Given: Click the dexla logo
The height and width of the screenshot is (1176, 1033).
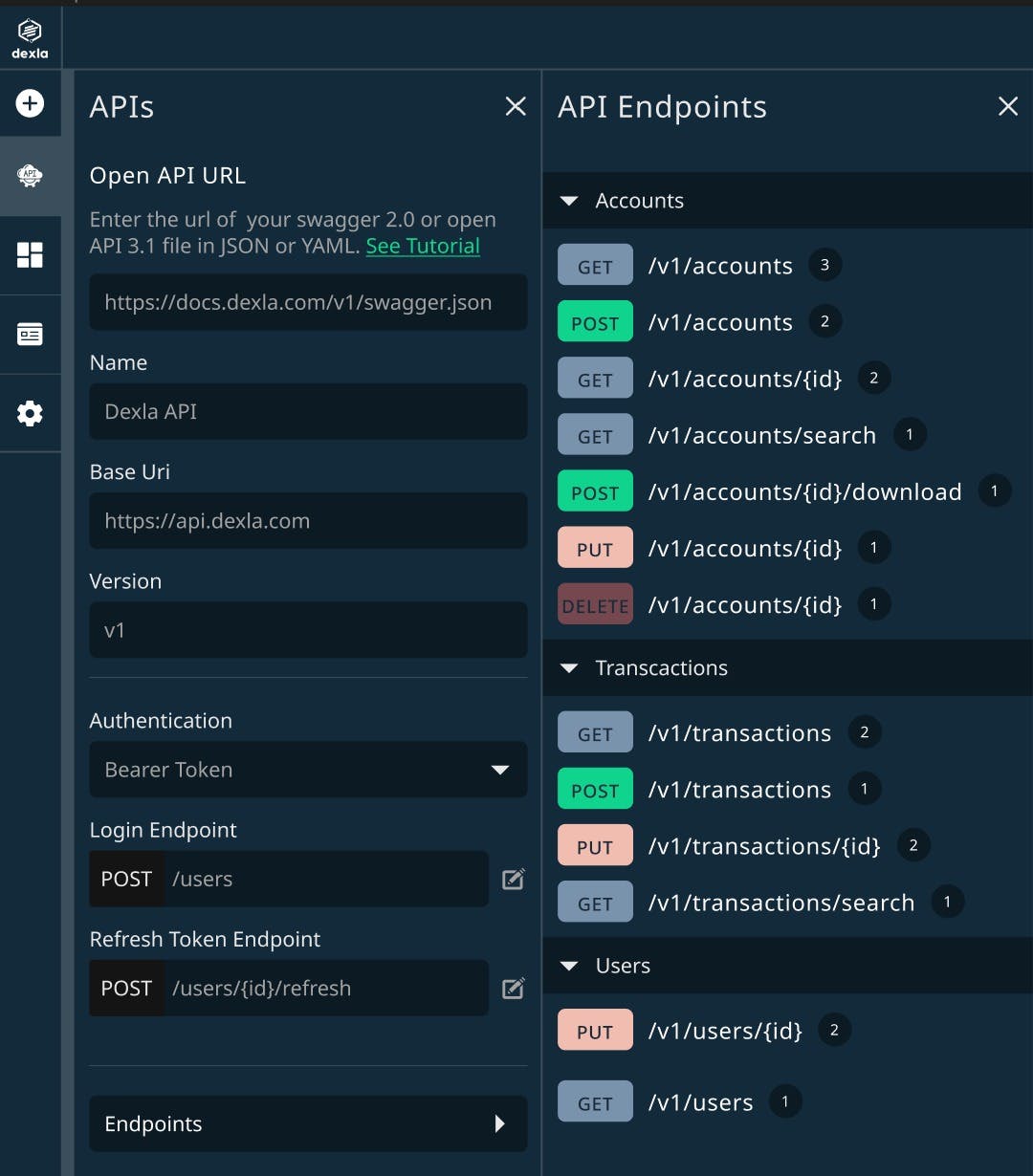Looking at the screenshot, I should (30, 39).
